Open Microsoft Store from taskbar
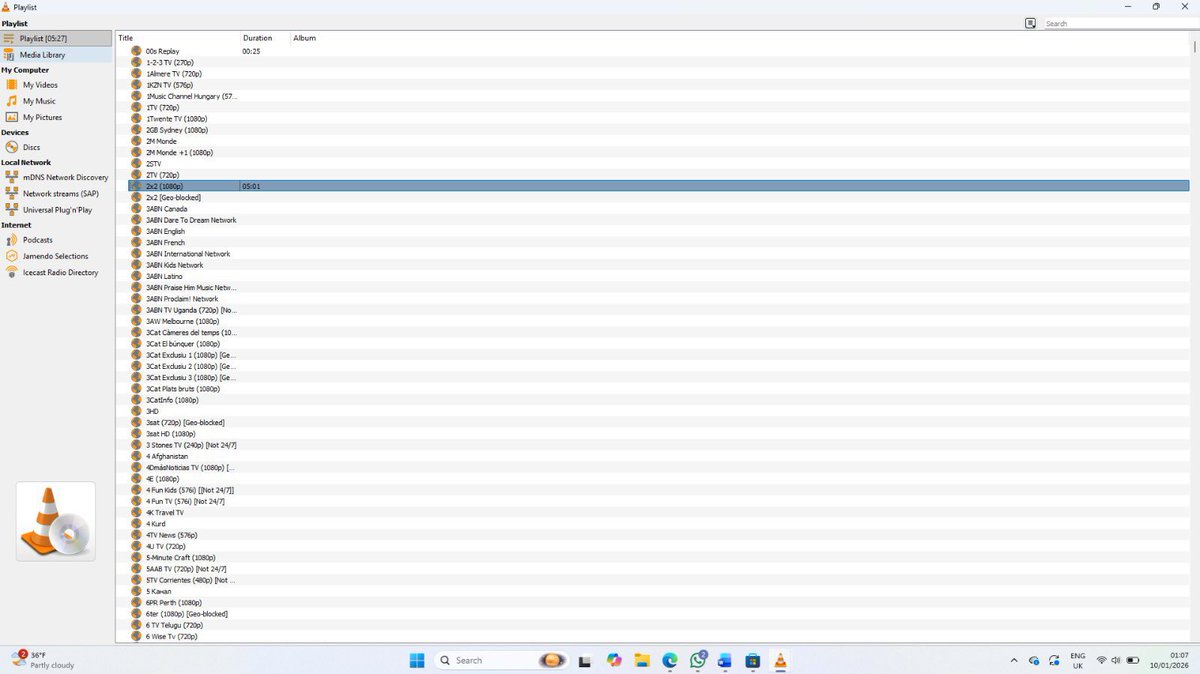This screenshot has width=1200, height=674. point(753,660)
